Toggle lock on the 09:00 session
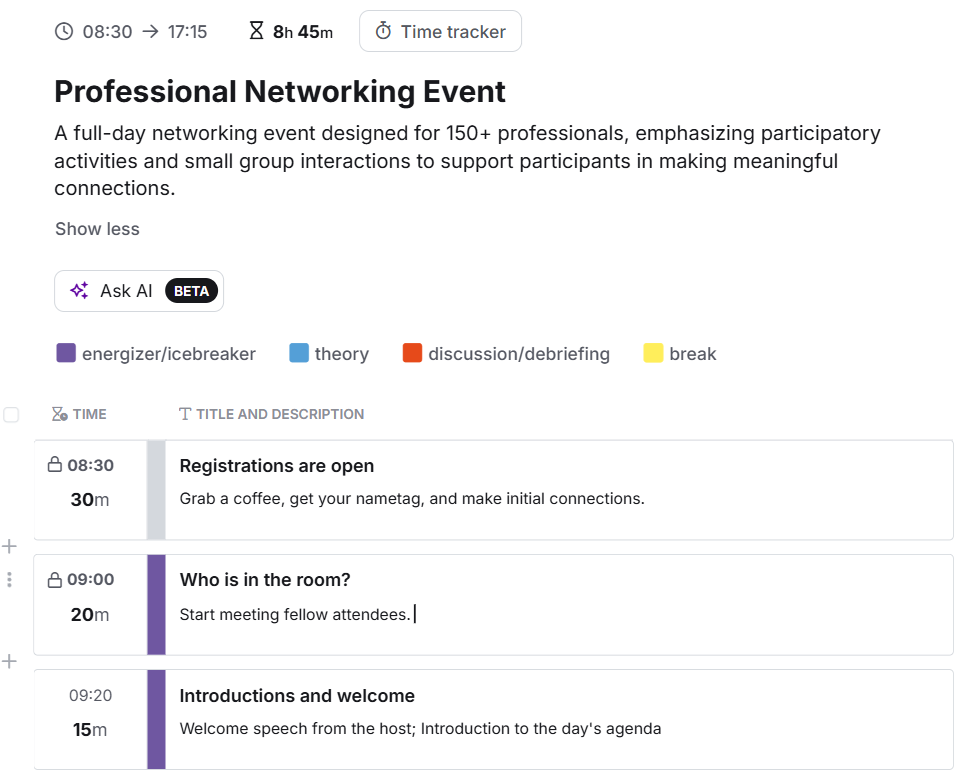The image size is (962, 771). click(55, 579)
